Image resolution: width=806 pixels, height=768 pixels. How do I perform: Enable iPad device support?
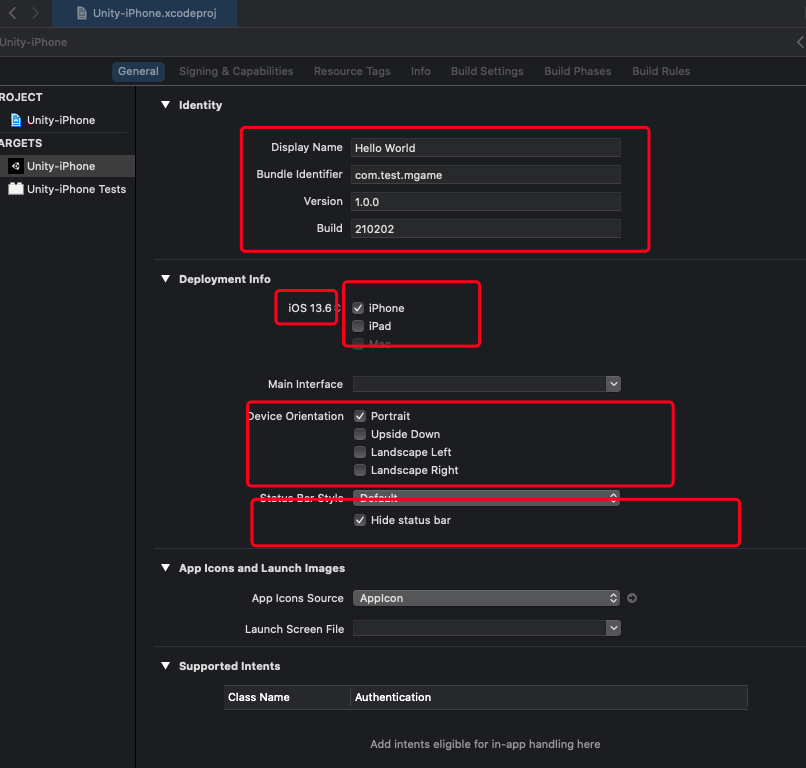(x=358, y=326)
